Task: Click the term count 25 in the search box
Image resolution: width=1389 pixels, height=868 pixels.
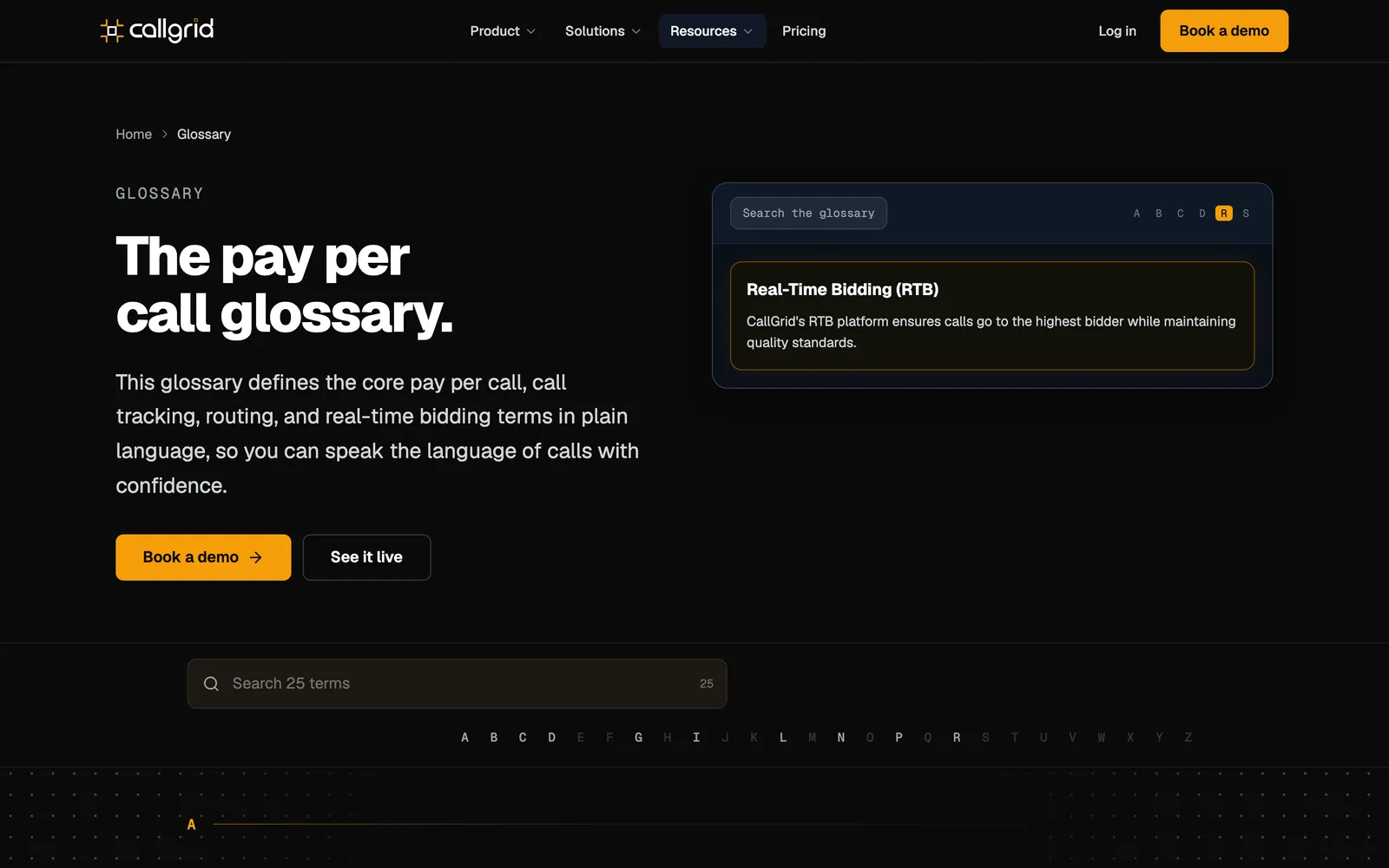Action: 707,684
